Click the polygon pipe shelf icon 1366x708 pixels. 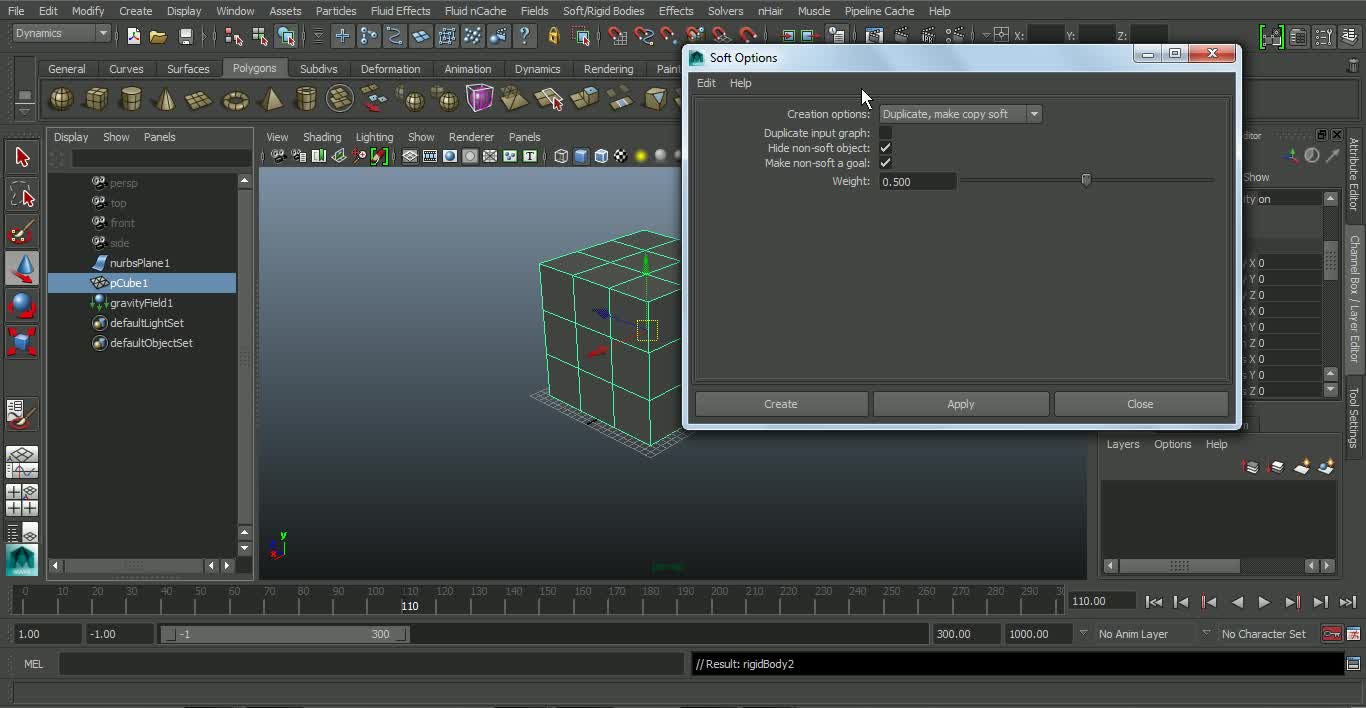pos(305,99)
